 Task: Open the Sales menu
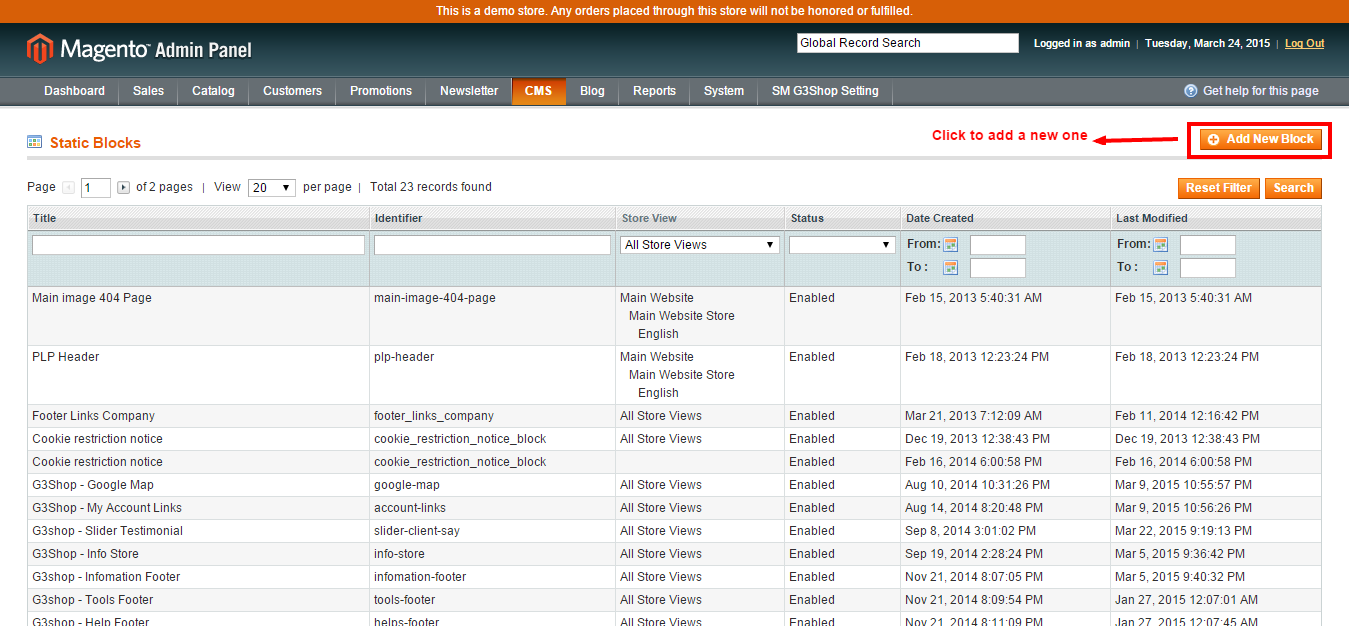pos(148,91)
